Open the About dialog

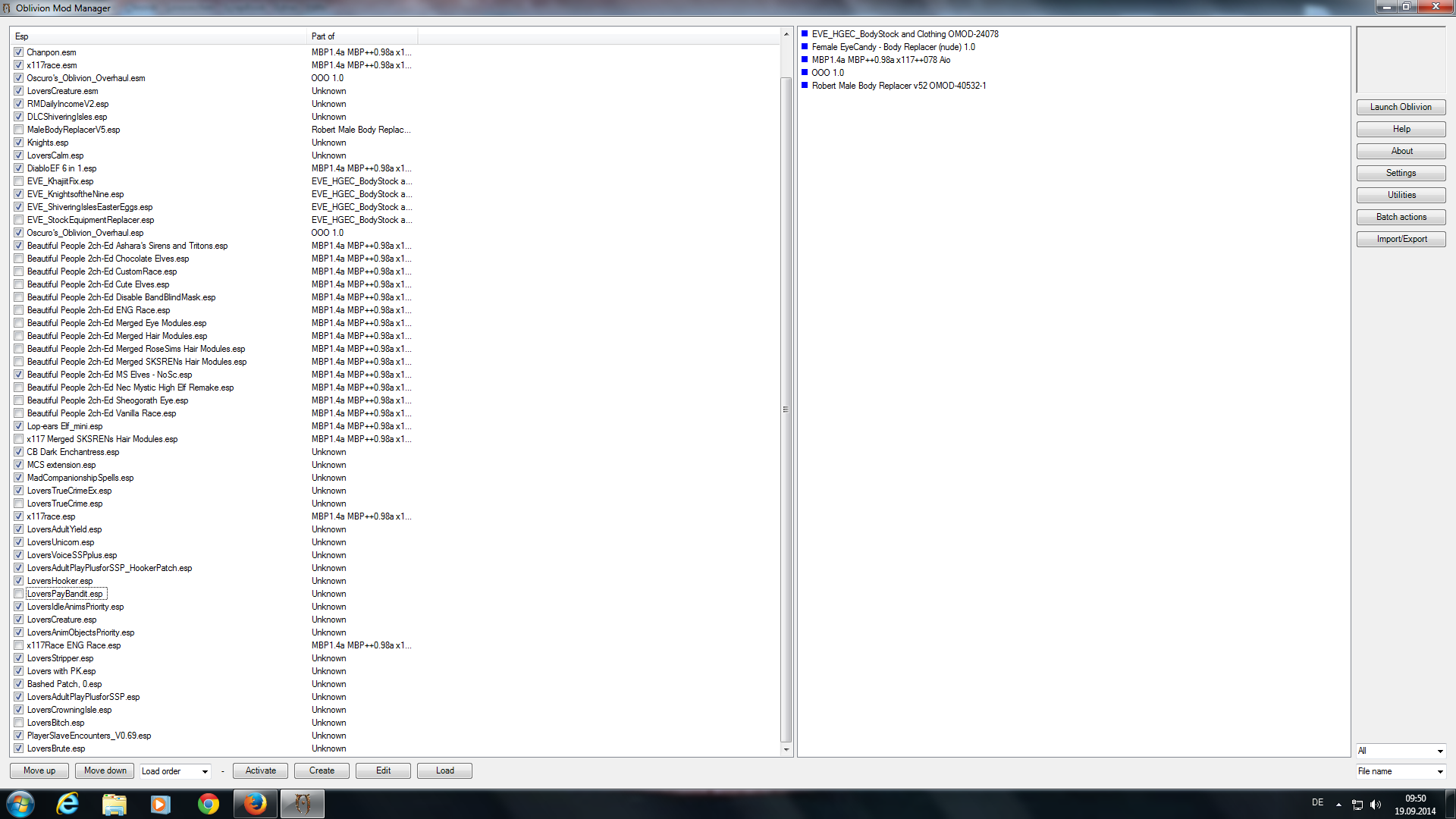[1400, 151]
